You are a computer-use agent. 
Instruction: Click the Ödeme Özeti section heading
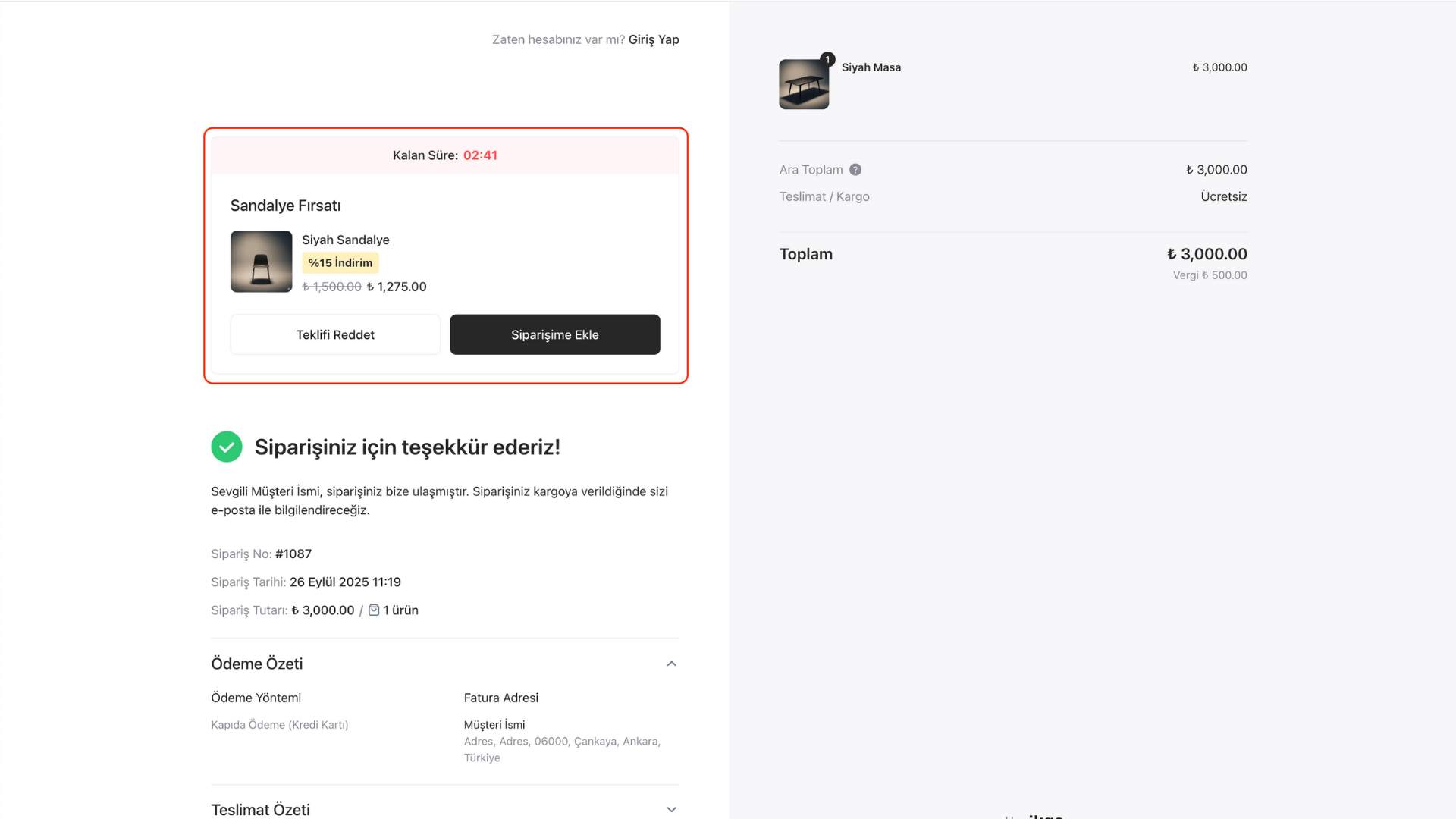(256, 664)
